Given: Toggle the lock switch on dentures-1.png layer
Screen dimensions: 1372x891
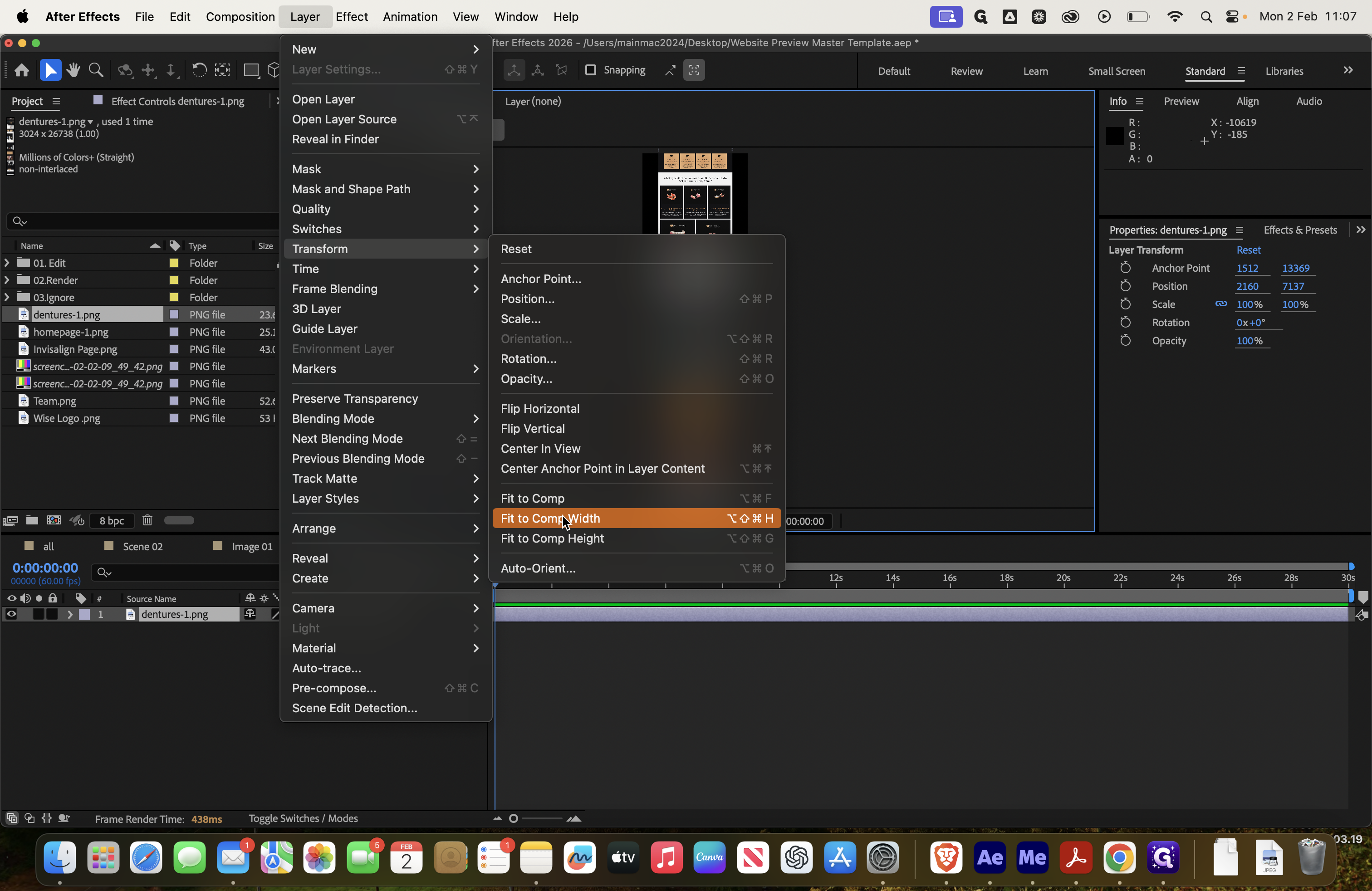Looking at the screenshot, I should [53, 614].
